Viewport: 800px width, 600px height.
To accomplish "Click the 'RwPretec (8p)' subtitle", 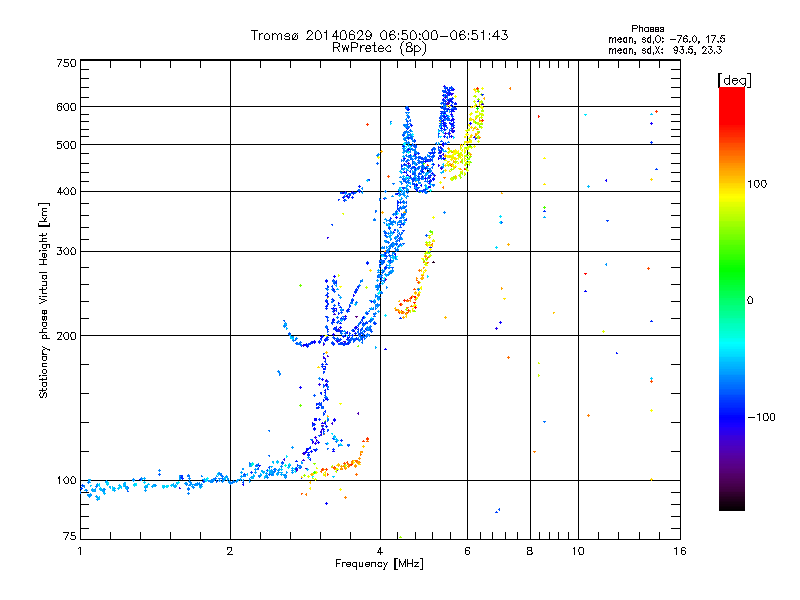I will [379, 48].
